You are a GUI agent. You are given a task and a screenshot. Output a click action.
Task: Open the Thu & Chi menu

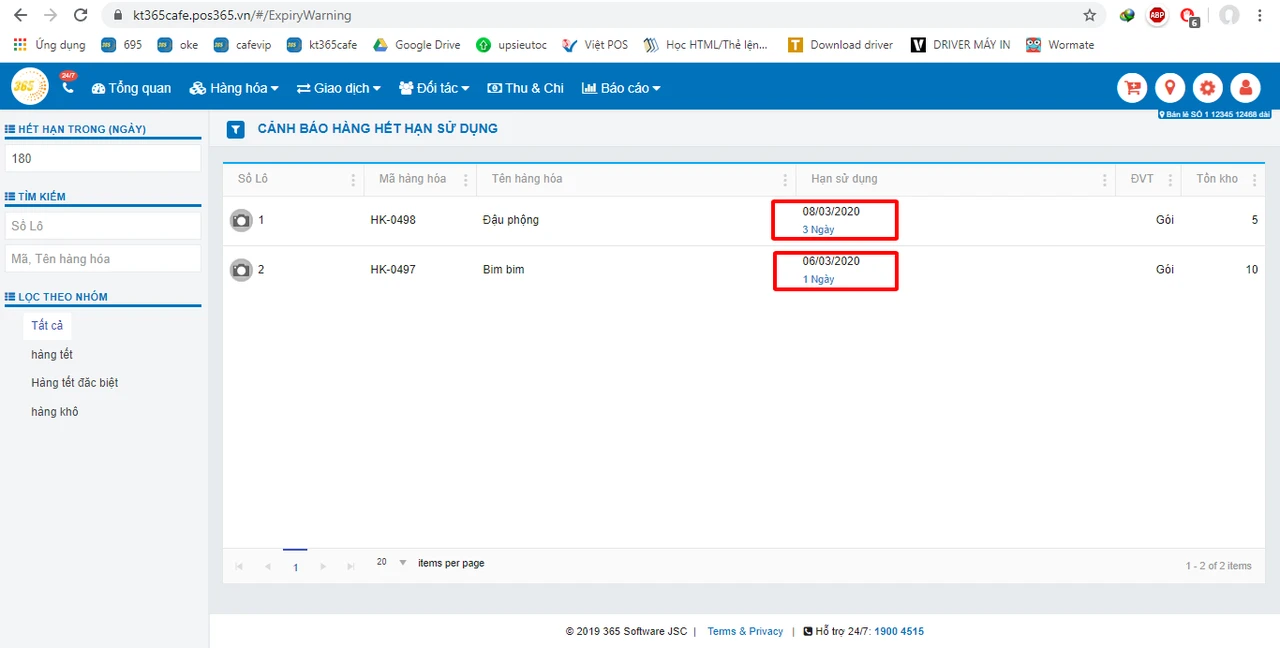pyautogui.click(x=525, y=88)
